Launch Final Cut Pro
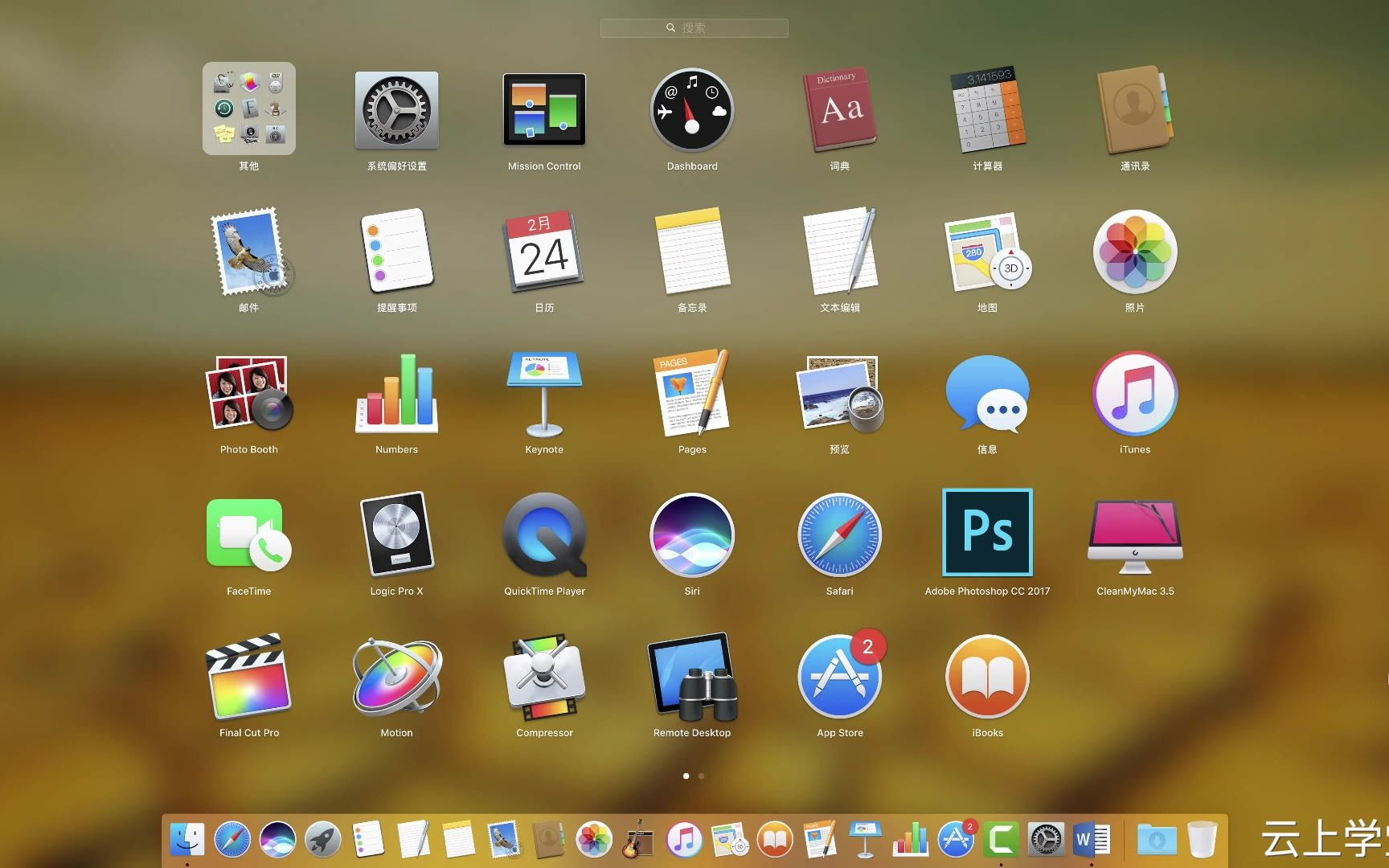The width and height of the screenshot is (1389, 868). click(x=248, y=677)
